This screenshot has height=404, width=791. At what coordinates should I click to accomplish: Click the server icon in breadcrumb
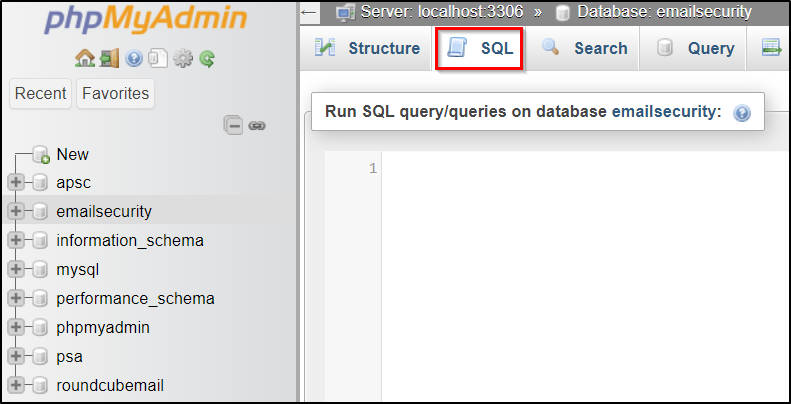(x=346, y=12)
